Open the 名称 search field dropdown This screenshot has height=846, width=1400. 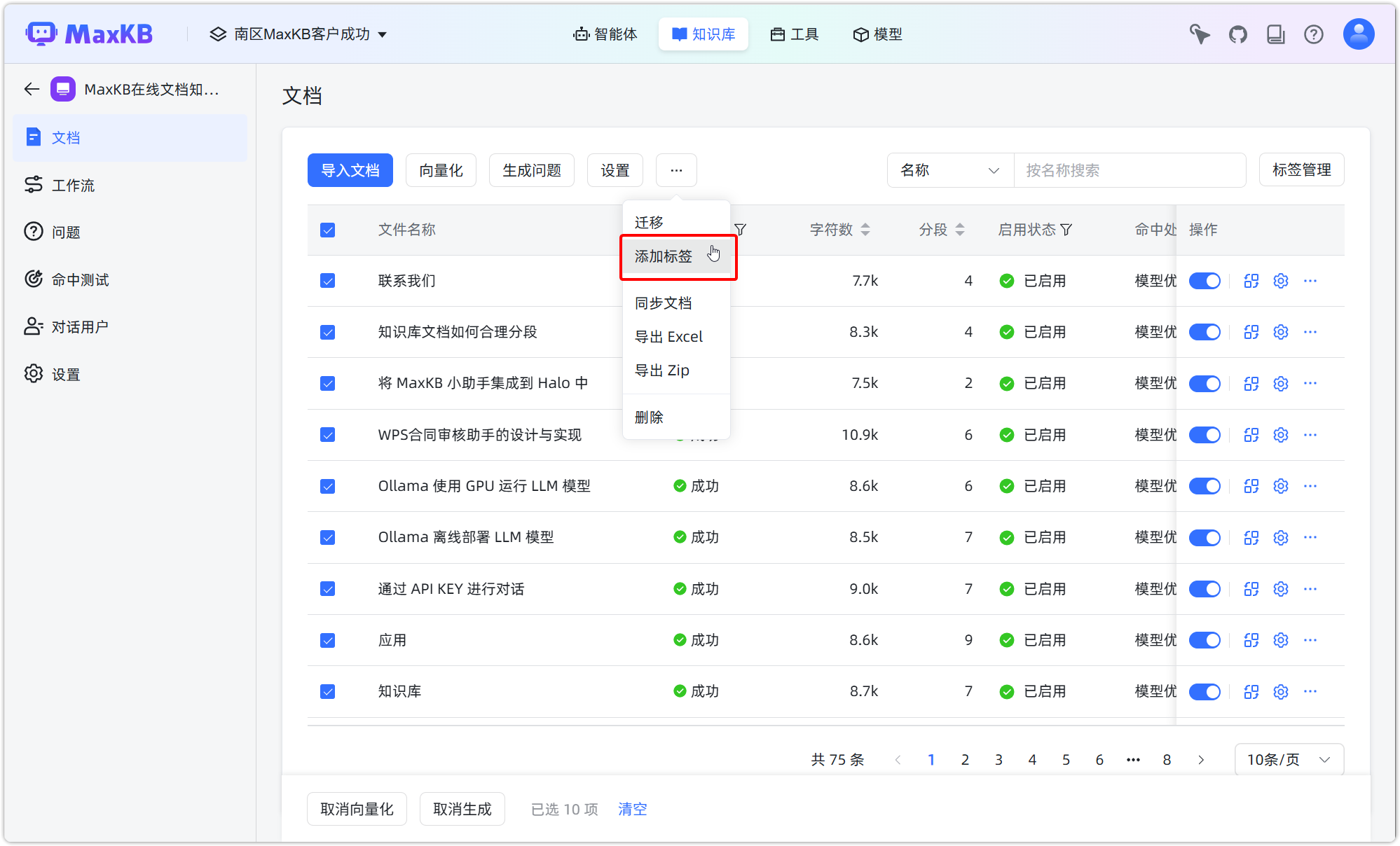(949, 170)
